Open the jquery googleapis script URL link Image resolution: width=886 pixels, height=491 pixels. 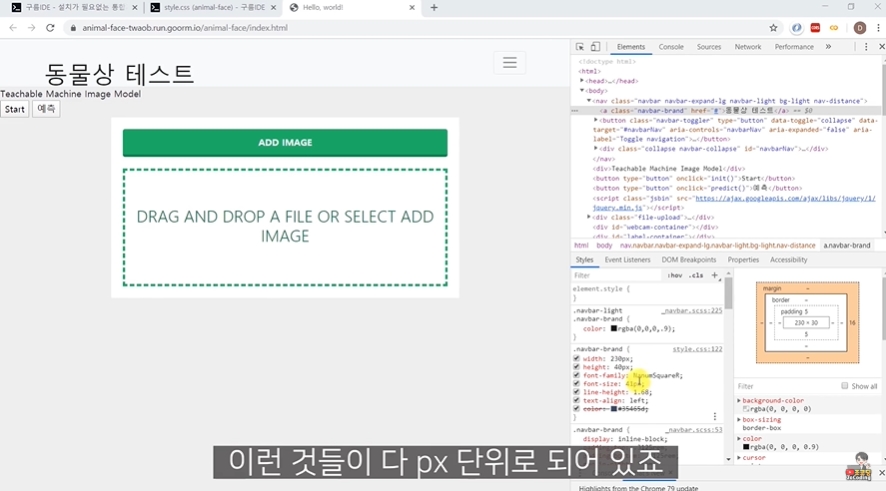coord(785,199)
